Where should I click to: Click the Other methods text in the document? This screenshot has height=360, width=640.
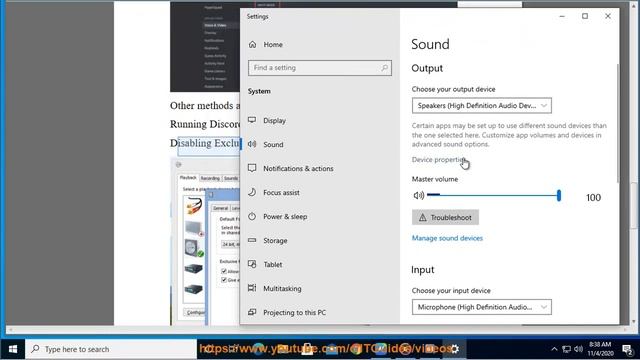point(205,106)
